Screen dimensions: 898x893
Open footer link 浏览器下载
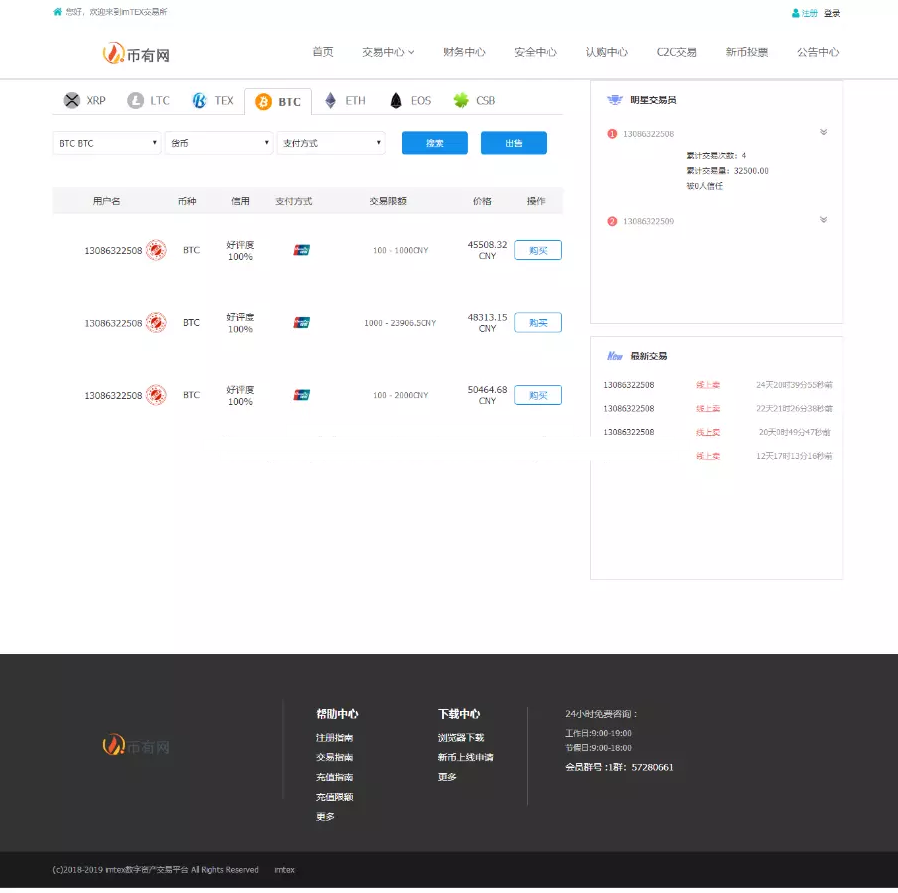(x=461, y=738)
